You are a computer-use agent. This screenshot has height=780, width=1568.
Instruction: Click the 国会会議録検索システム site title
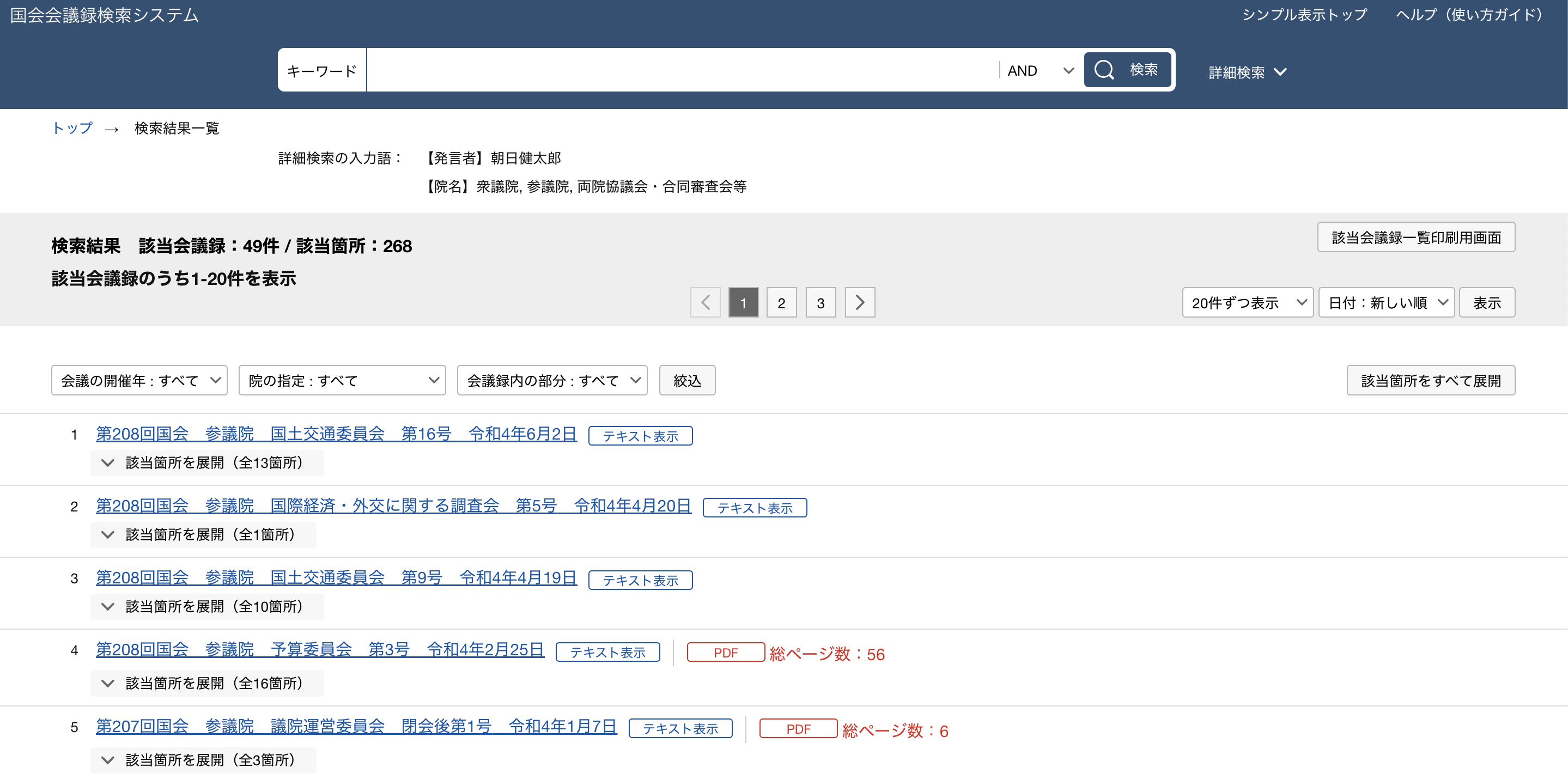coord(104,15)
